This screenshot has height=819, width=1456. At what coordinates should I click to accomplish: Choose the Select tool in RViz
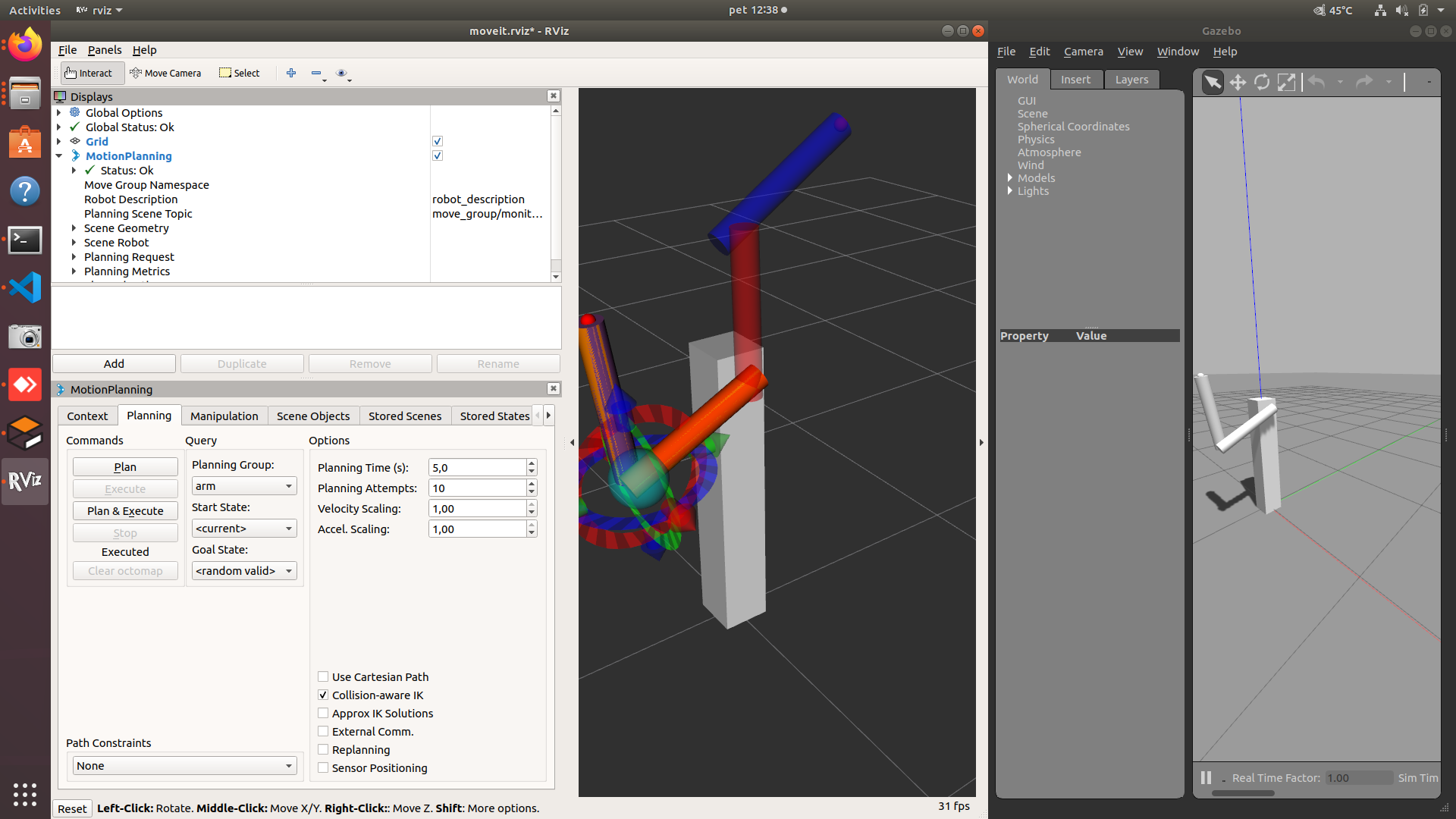pos(239,72)
